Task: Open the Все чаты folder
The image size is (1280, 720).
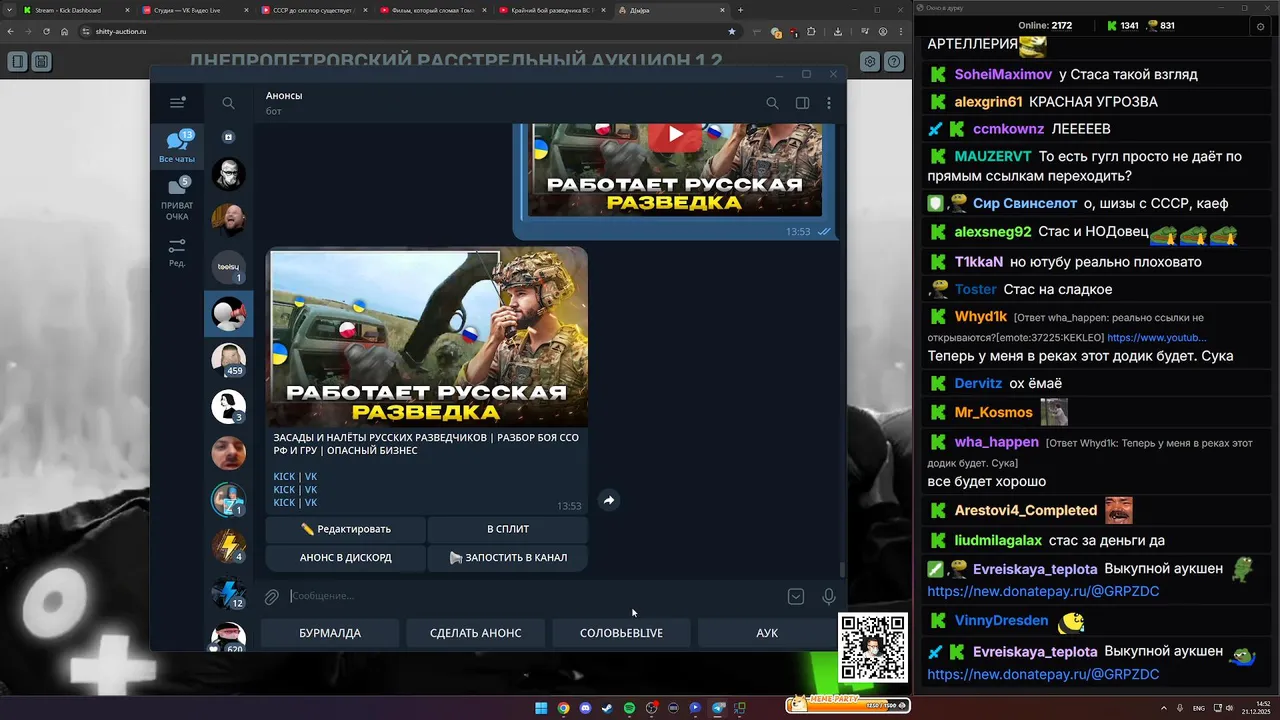Action: tap(177, 146)
